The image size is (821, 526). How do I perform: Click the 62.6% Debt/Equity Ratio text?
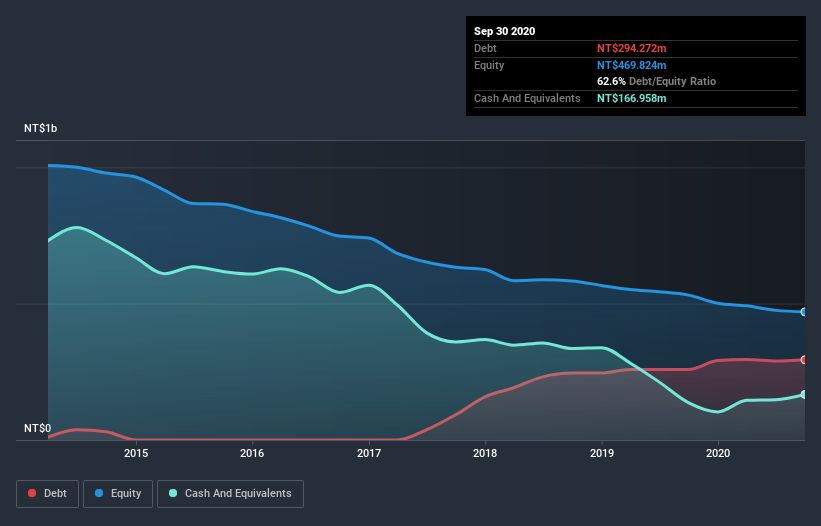657,81
